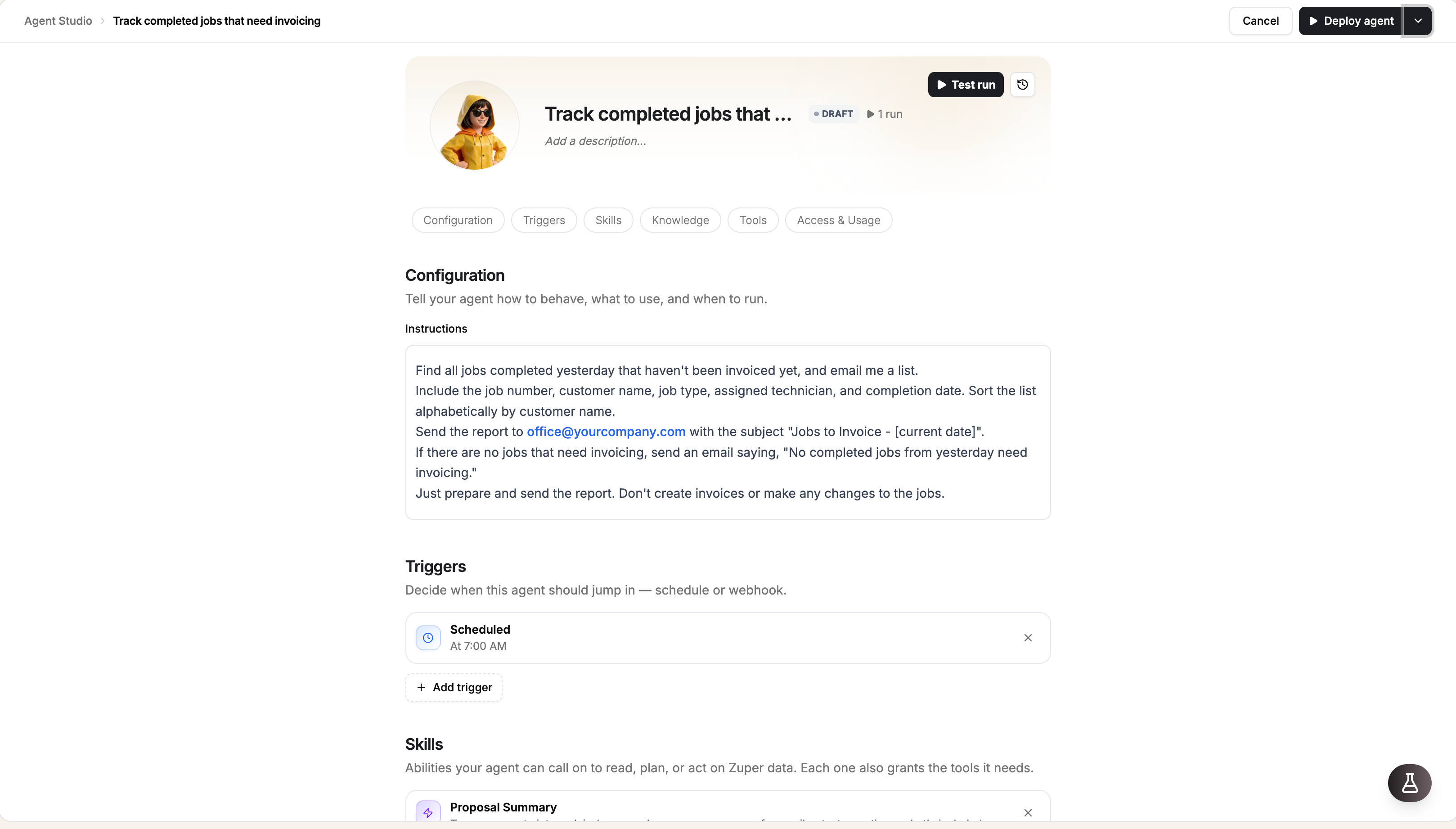Click the flask icon floating button
Screen dimensions: 1456x829
[1409, 783]
